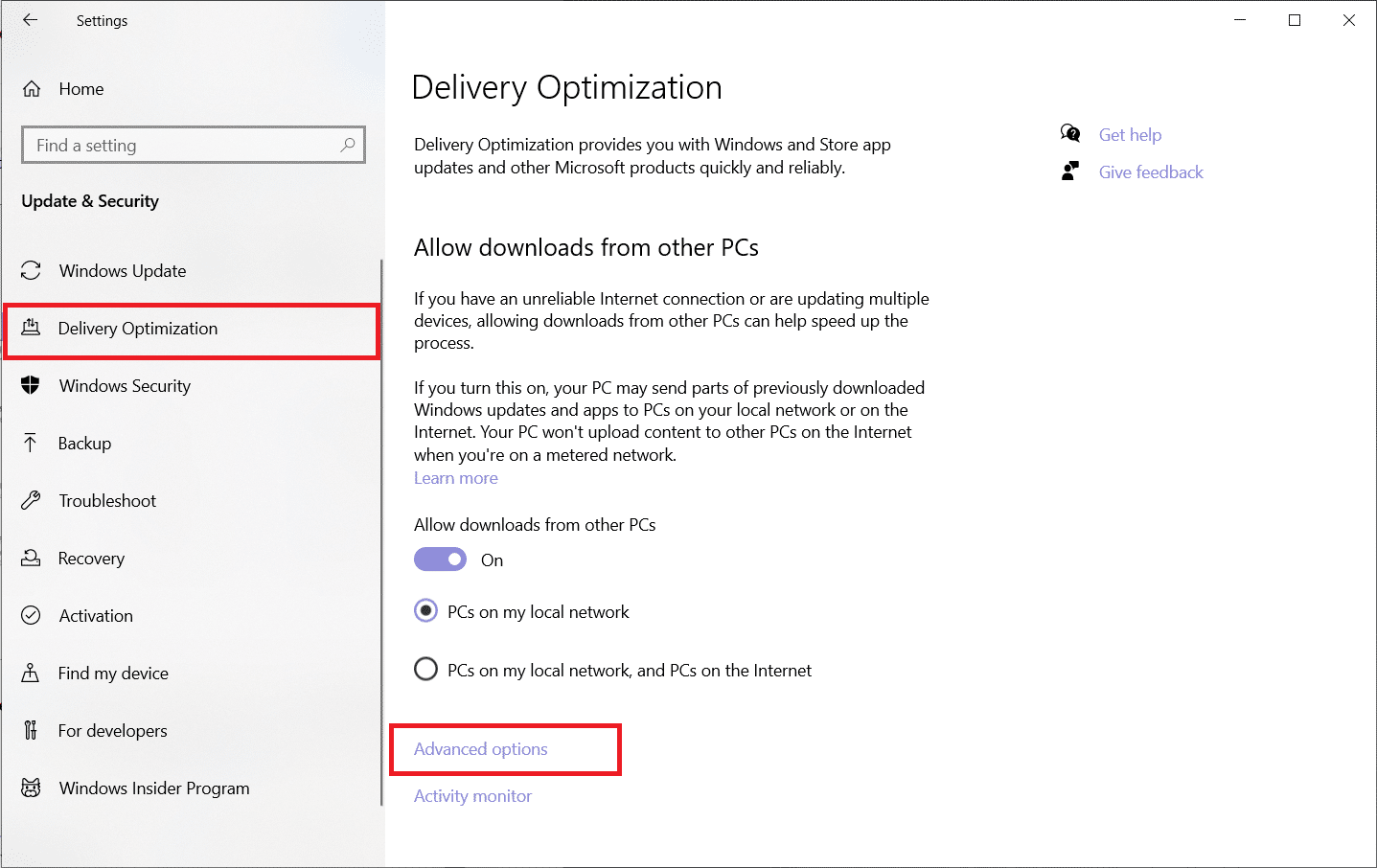Select the Backup icon in the sidebar

pyautogui.click(x=31, y=443)
